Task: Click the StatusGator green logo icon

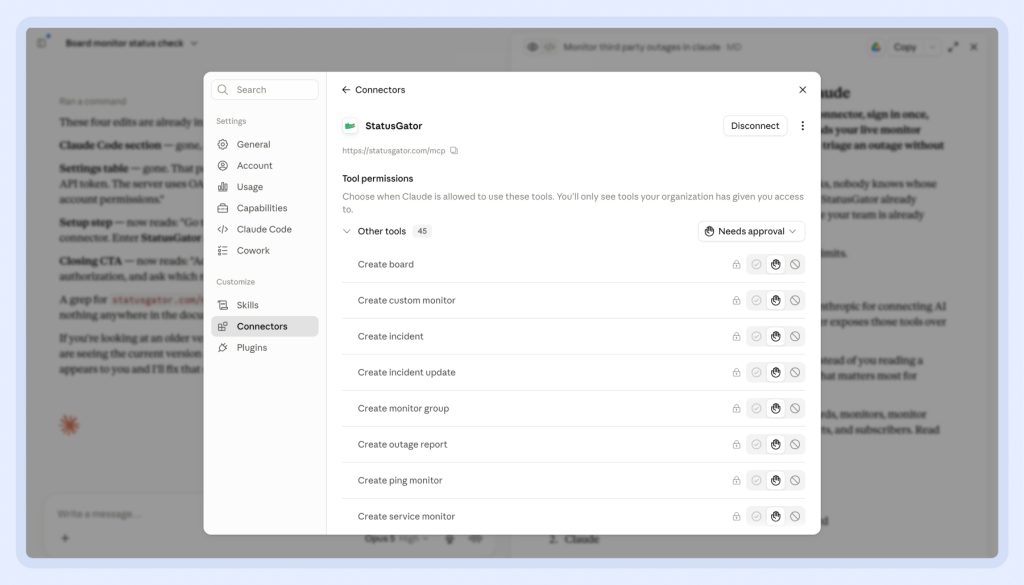Action: coord(350,126)
